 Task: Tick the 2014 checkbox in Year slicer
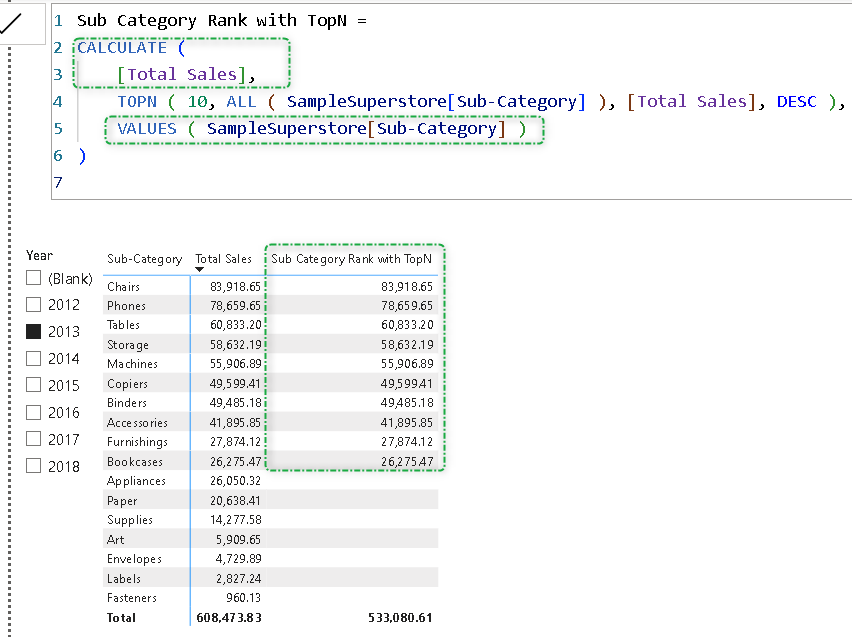(x=34, y=358)
